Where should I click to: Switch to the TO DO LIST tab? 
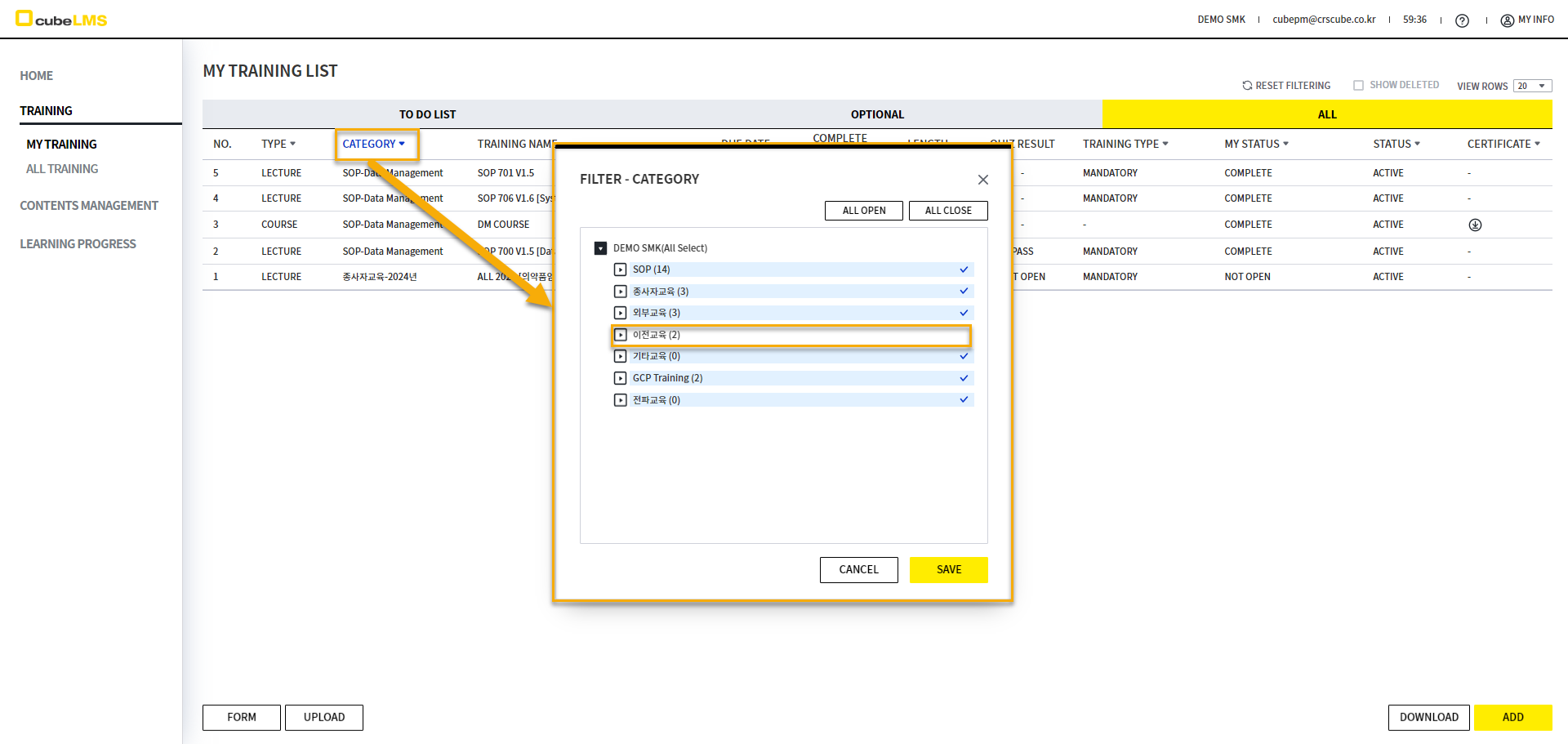(x=427, y=114)
